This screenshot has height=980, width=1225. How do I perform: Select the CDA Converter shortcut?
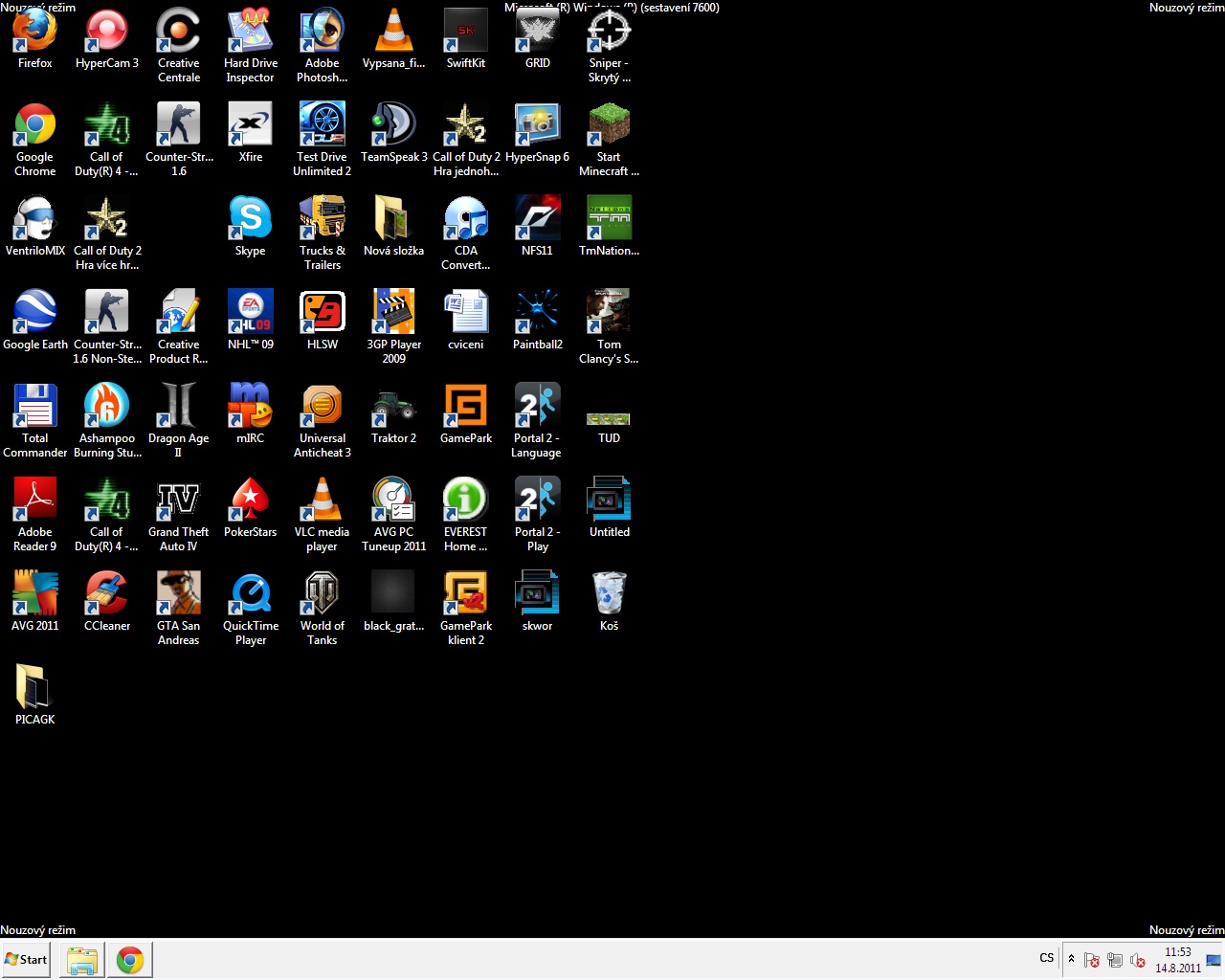(x=466, y=234)
